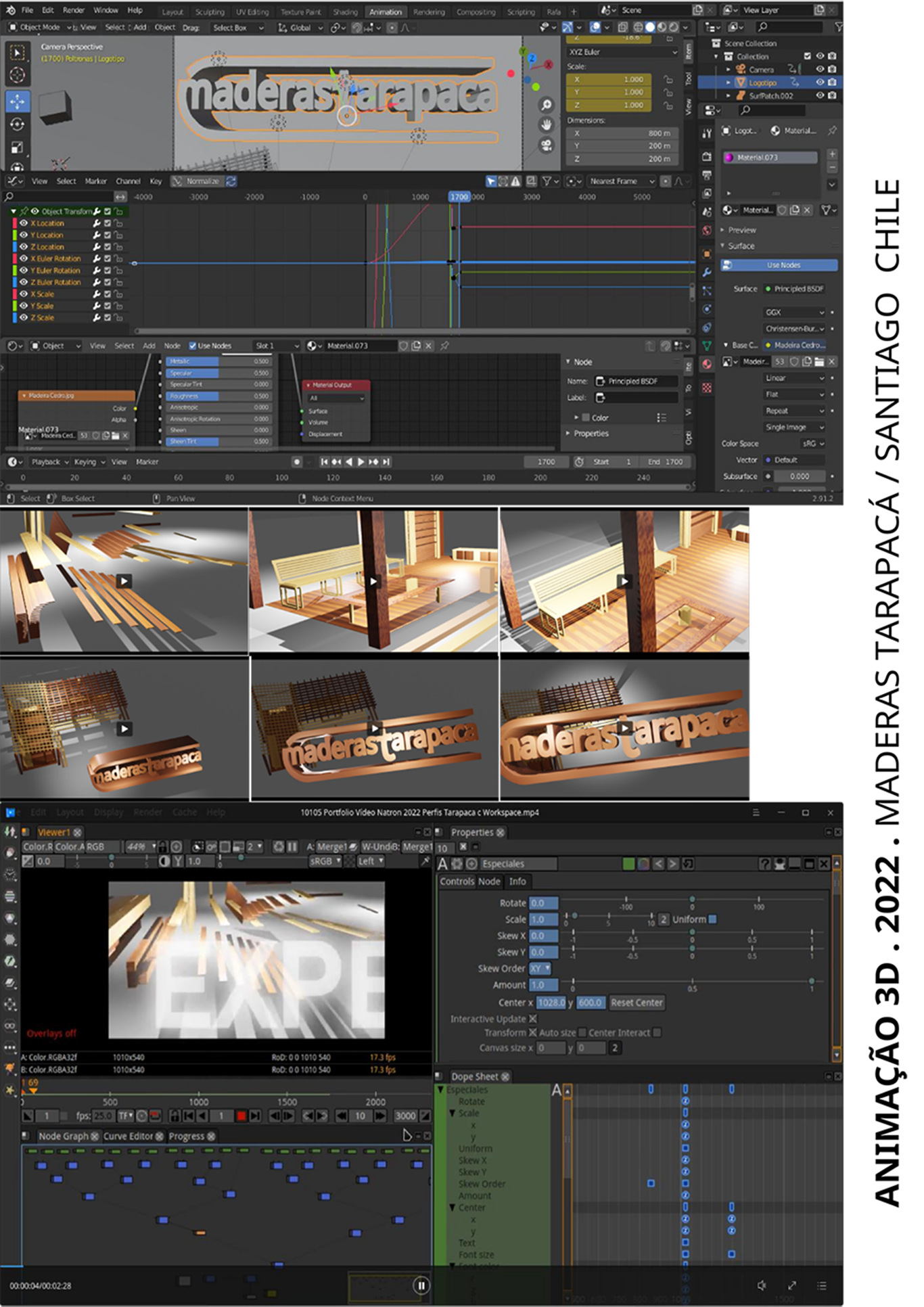Jump to timeline end frame

[x=386, y=462]
